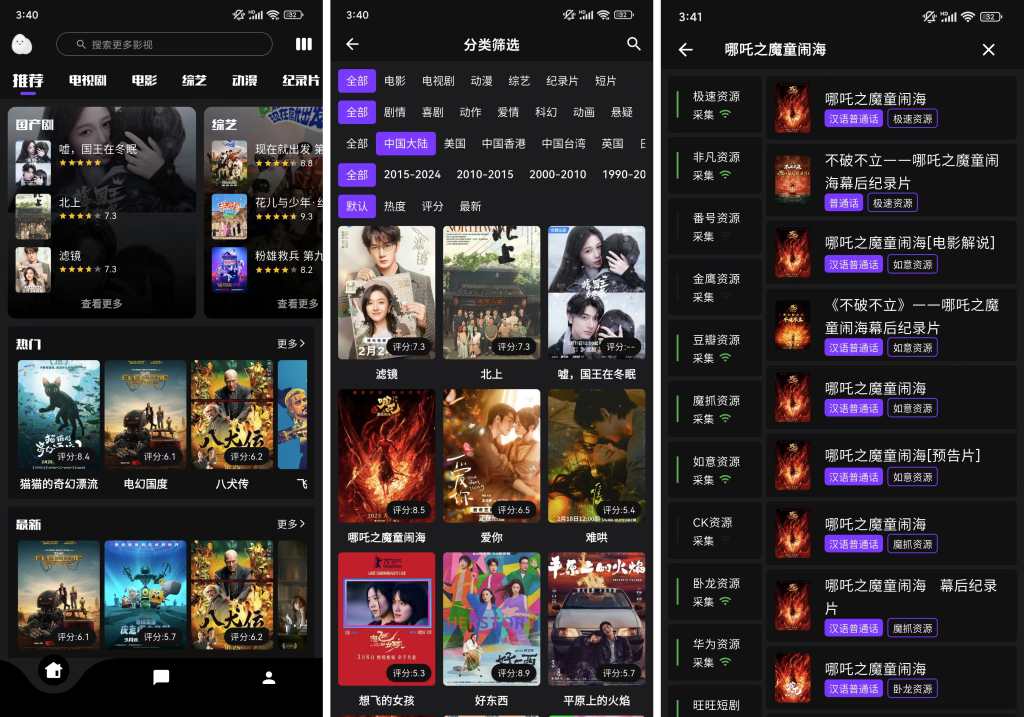Switch to the 电视剧 top tab

(88, 80)
